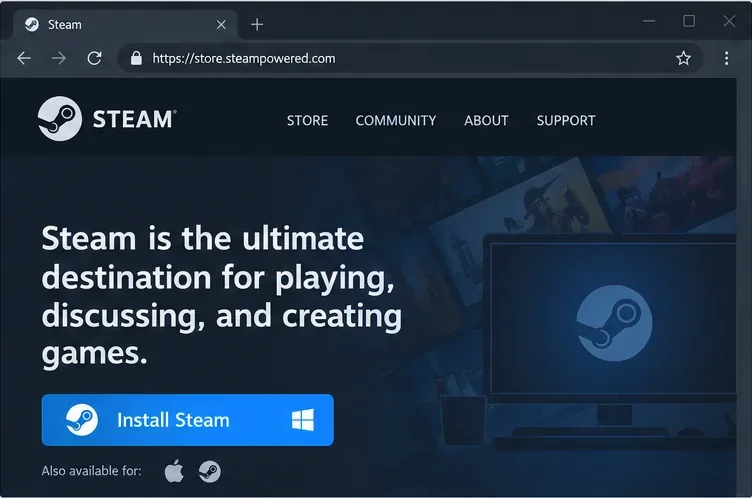Image resolution: width=752 pixels, height=498 pixels.
Task: Maximize the browser window
Action: (689, 21)
